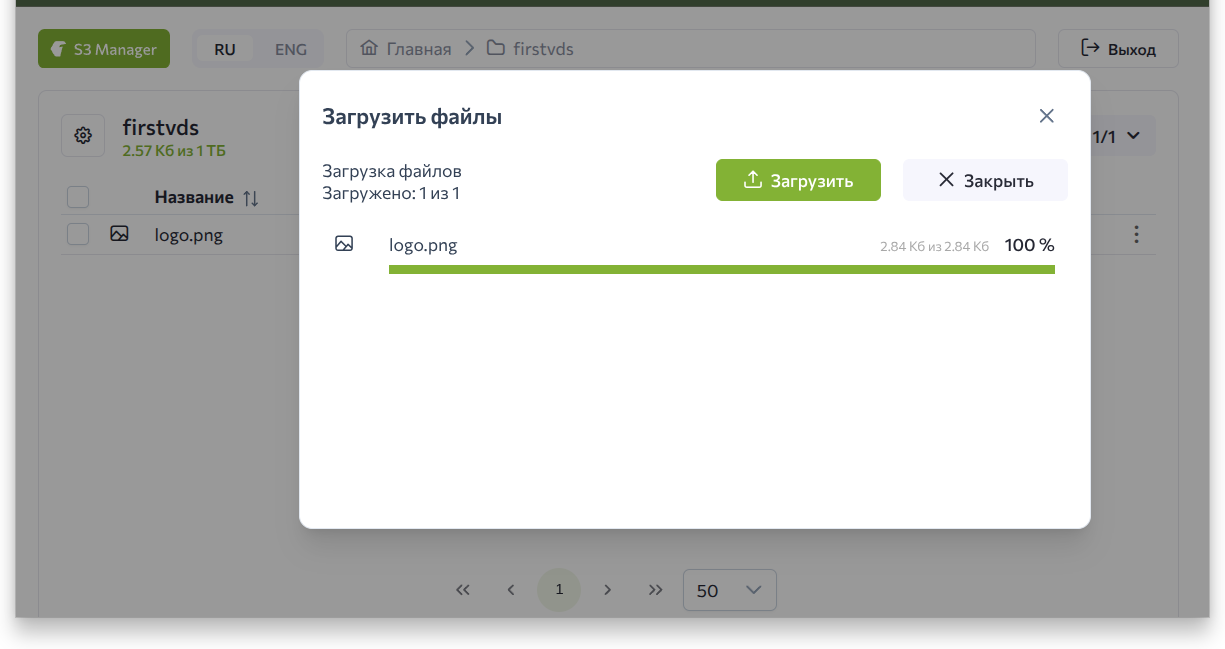Expand the 50 items per page dropdown

click(x=729, y=590)
